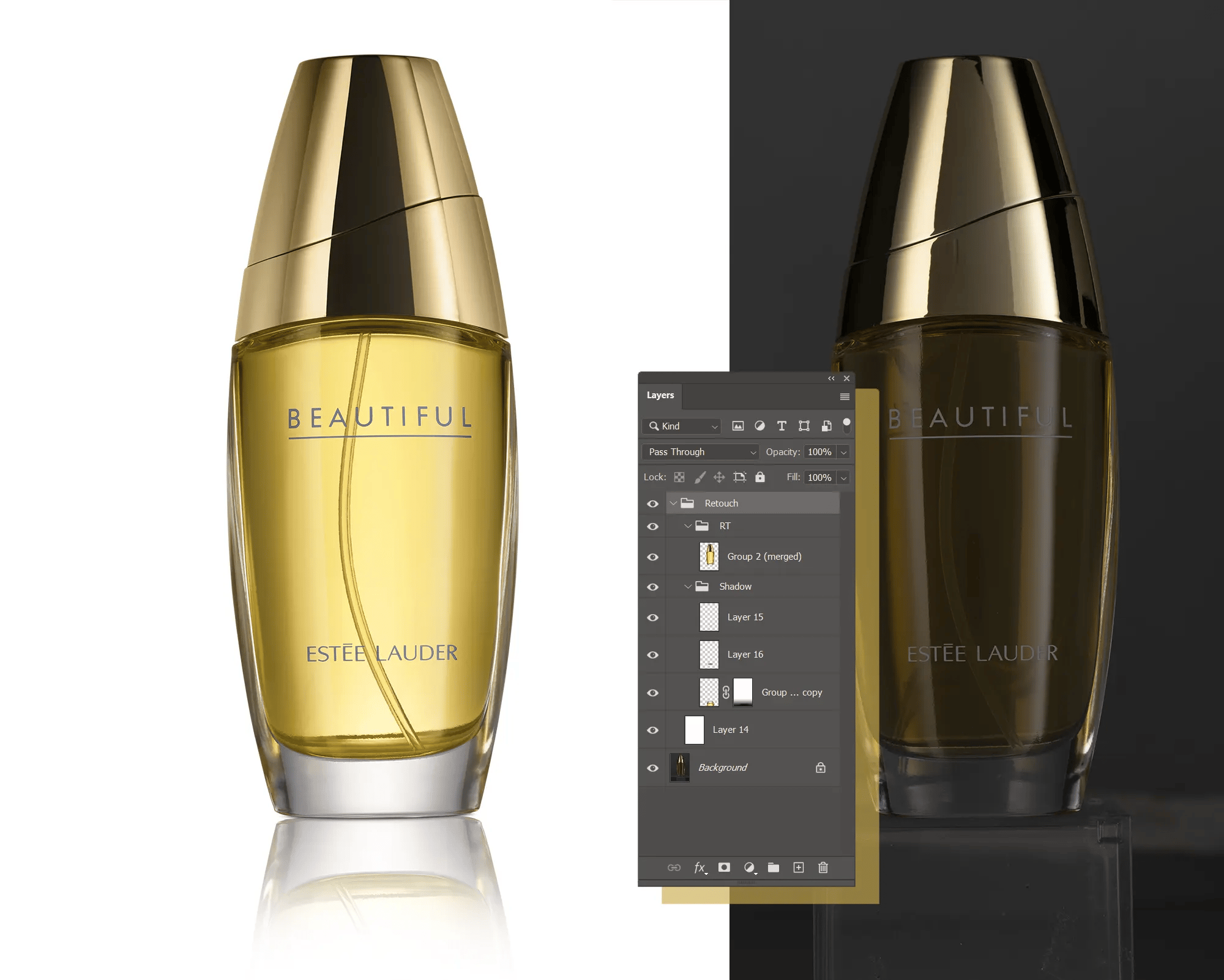Toggle visibility of Layer 15
This screenshot has height=980, width=1224.
tap(653, 617)
